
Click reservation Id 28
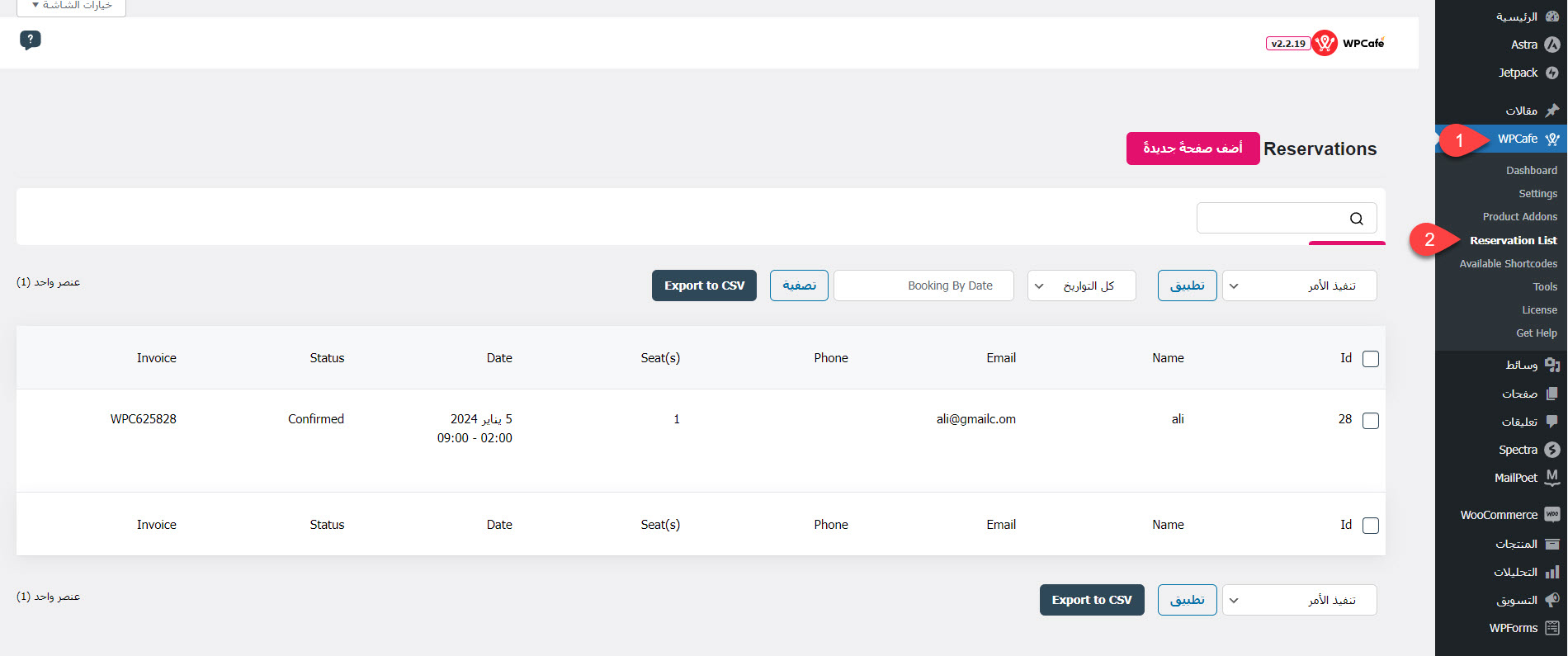[1345, 419]
